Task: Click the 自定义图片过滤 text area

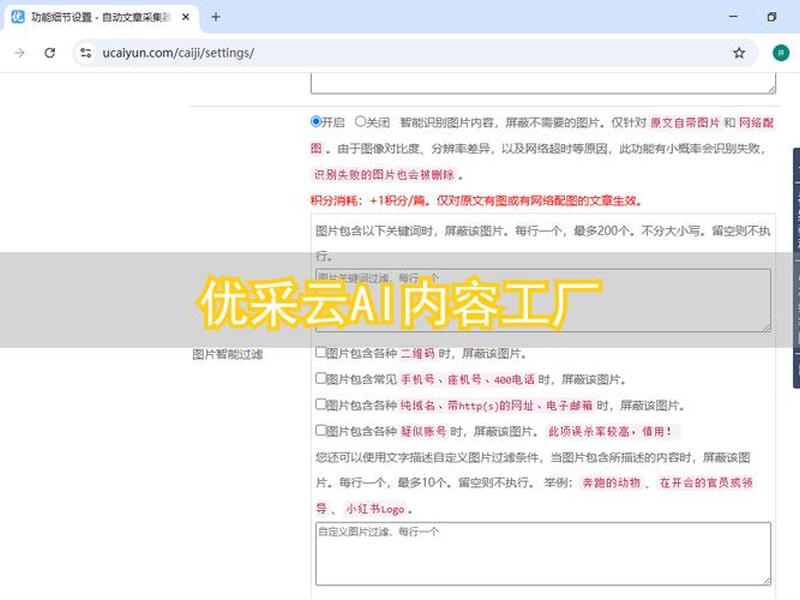Action: (543, 553)
